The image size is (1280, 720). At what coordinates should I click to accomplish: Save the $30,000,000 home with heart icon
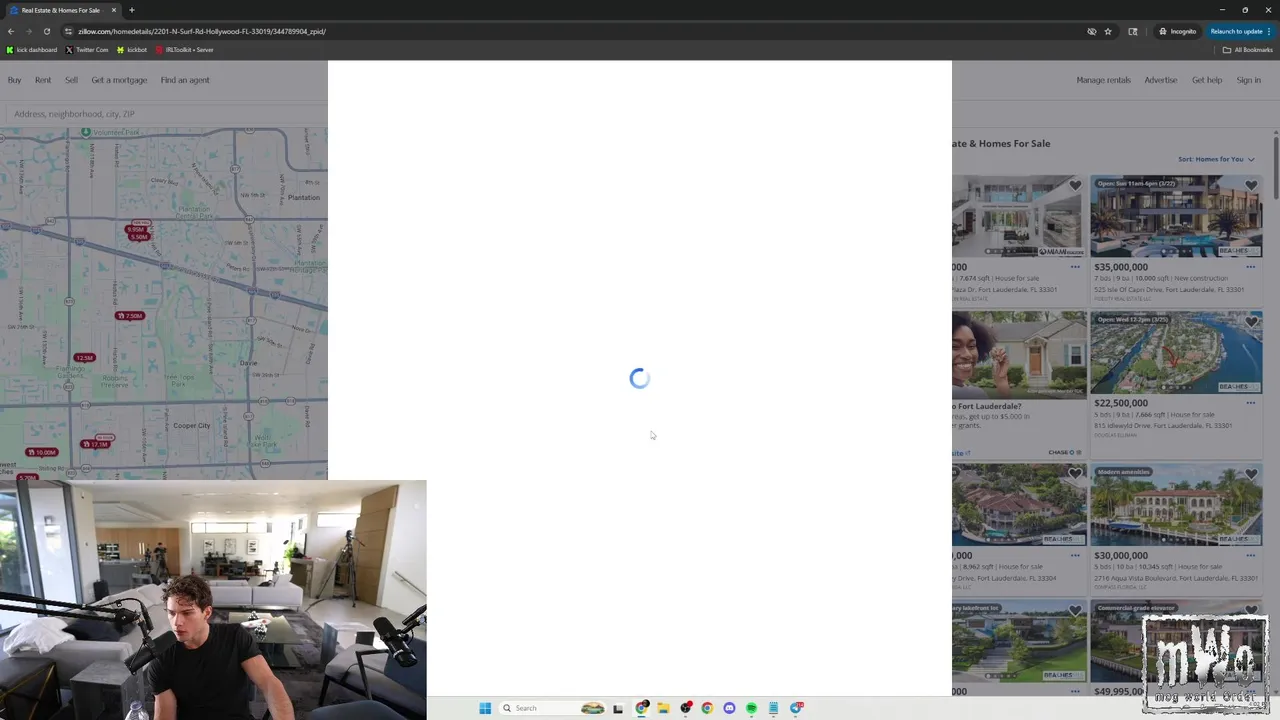click(1251, 474)
